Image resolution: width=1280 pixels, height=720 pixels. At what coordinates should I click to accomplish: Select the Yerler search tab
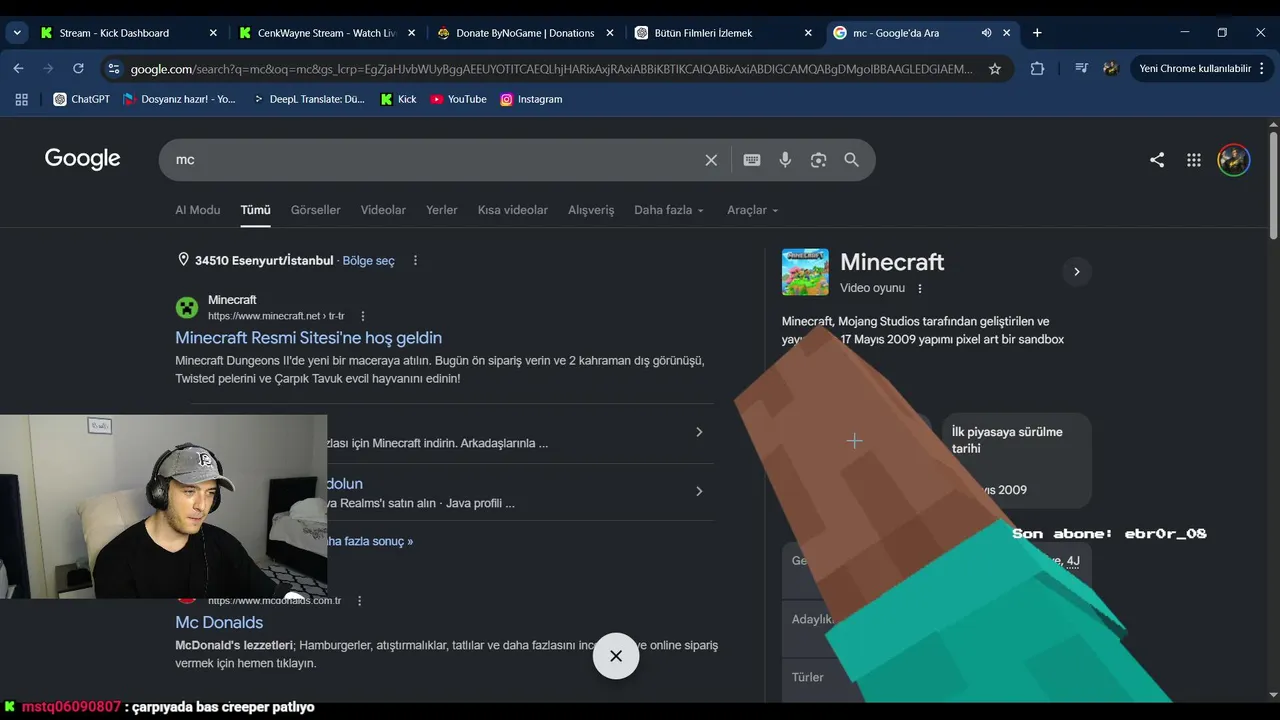click(442, 210)
